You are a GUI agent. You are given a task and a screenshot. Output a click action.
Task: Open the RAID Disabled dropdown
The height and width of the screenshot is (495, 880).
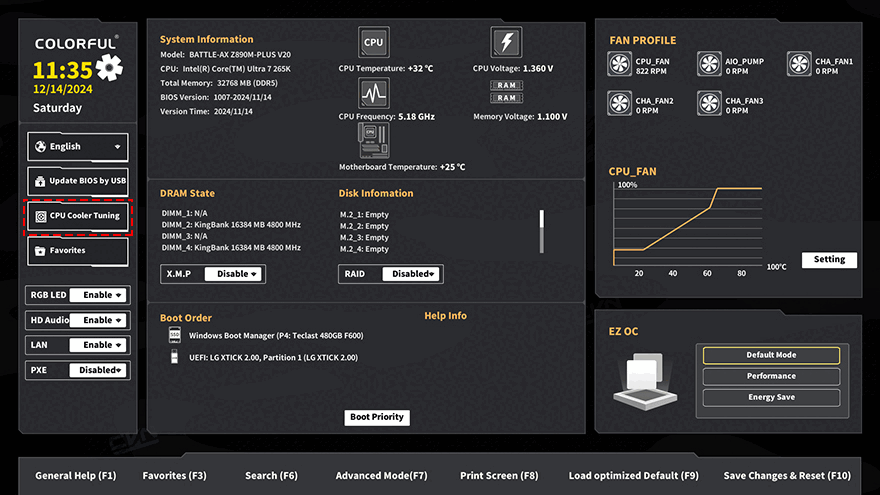click(x=412, y=274)
